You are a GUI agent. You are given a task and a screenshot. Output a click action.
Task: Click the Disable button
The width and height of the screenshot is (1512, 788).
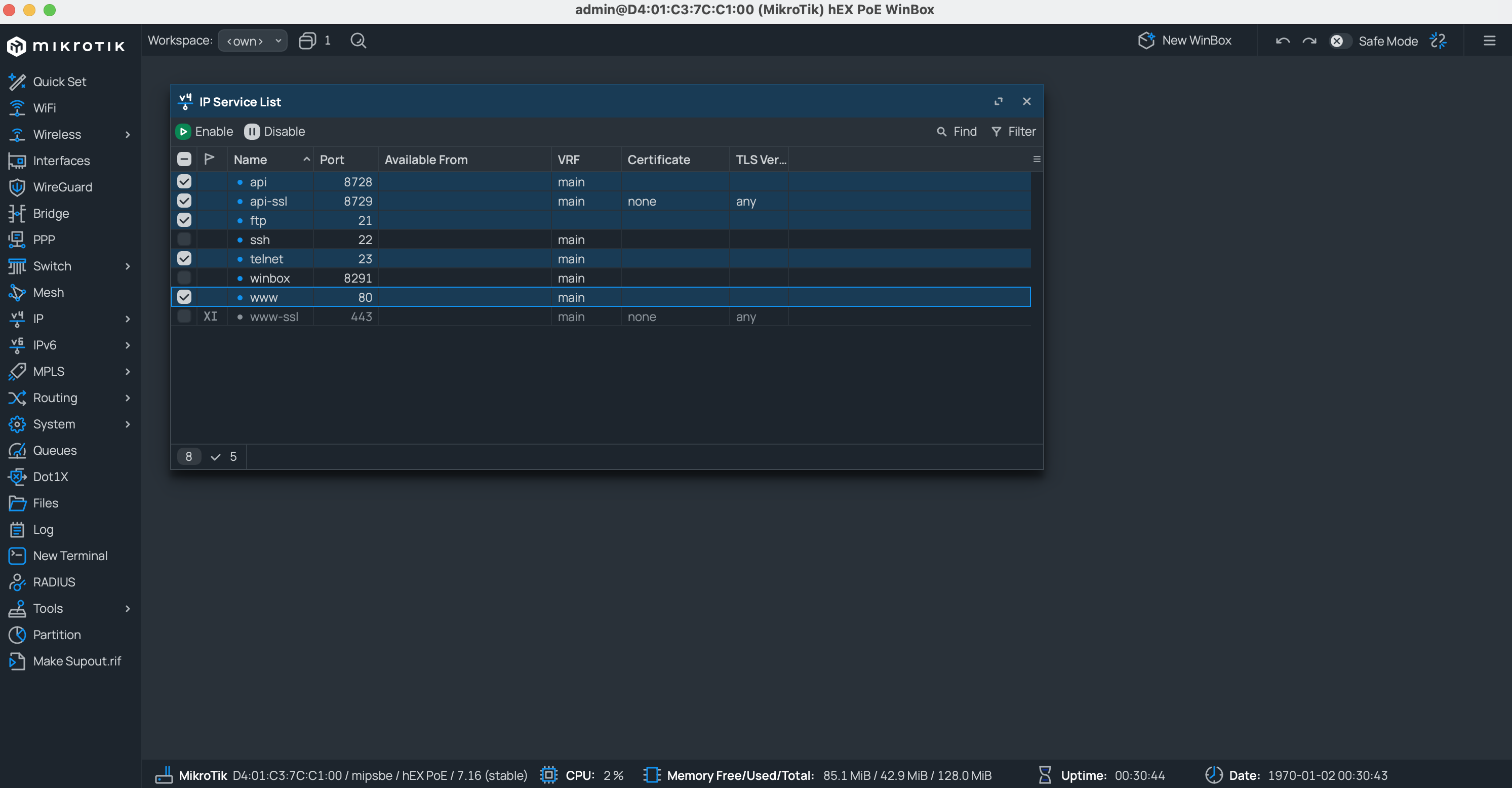pyautogui.click(x=274, y=132)
